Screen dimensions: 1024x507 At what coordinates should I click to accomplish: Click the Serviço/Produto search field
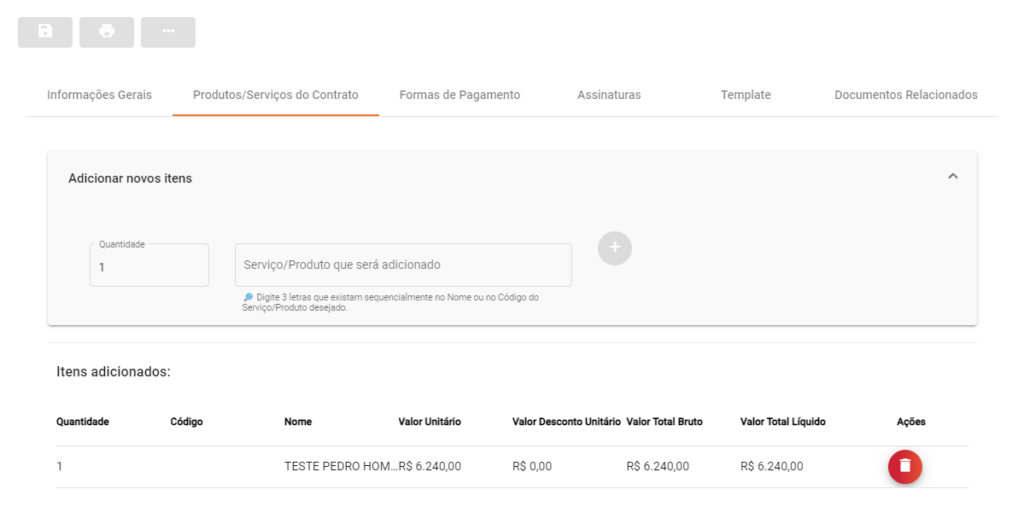[x=403, y=265]
